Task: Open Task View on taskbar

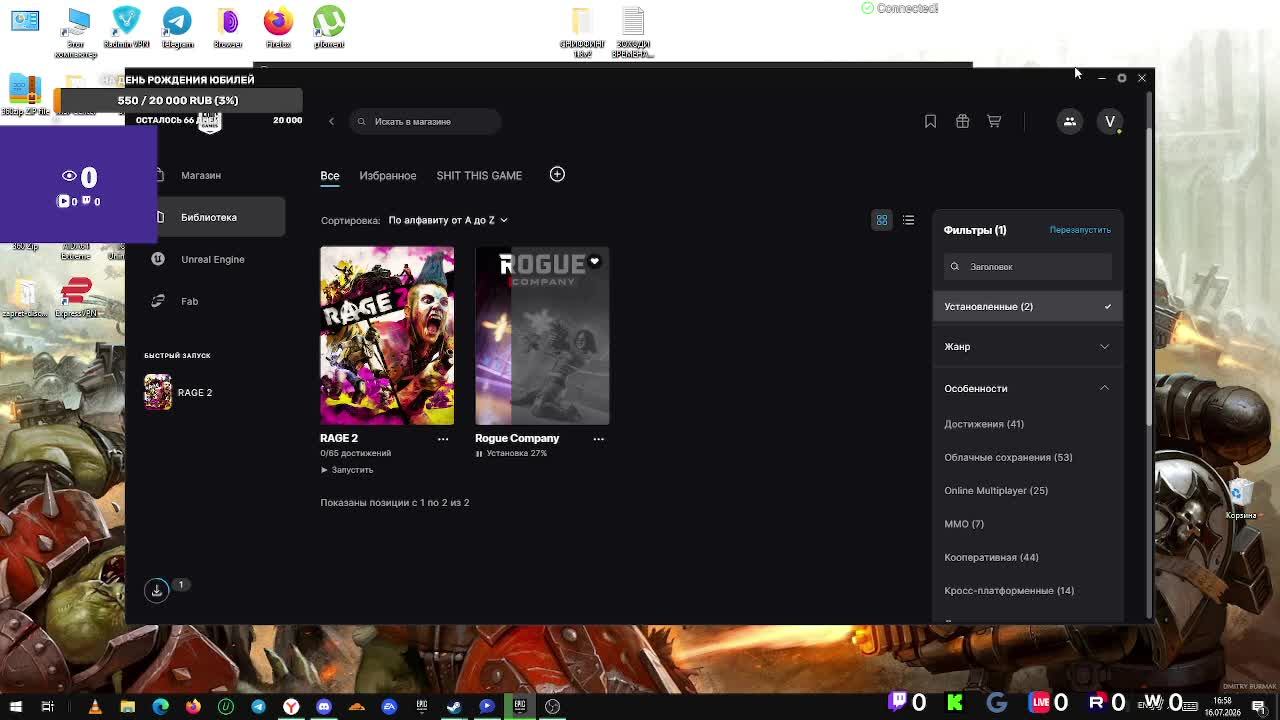Action: coord(47,706)
